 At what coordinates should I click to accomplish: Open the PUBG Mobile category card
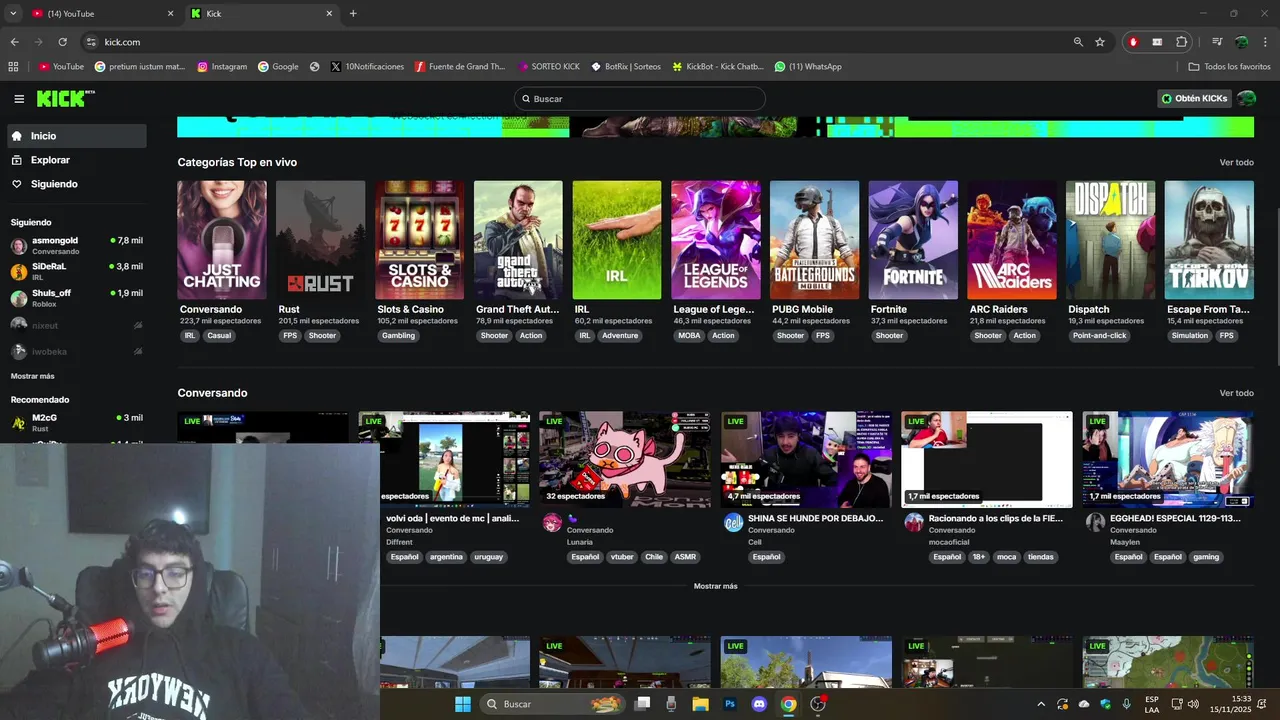tap(815, 240)
